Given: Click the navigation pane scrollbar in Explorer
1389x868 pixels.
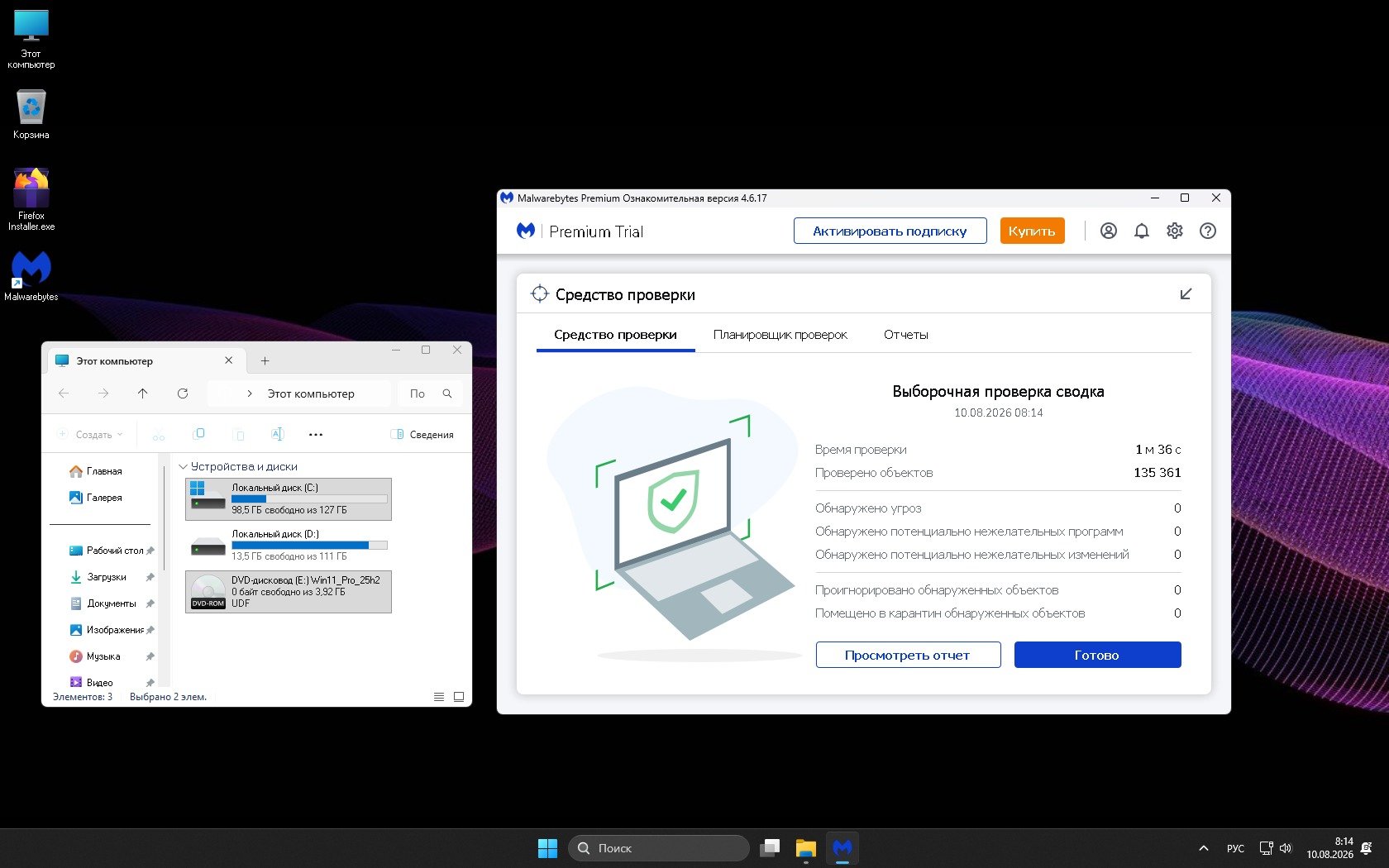Looking at the screenshot, I should click(165, 517).
